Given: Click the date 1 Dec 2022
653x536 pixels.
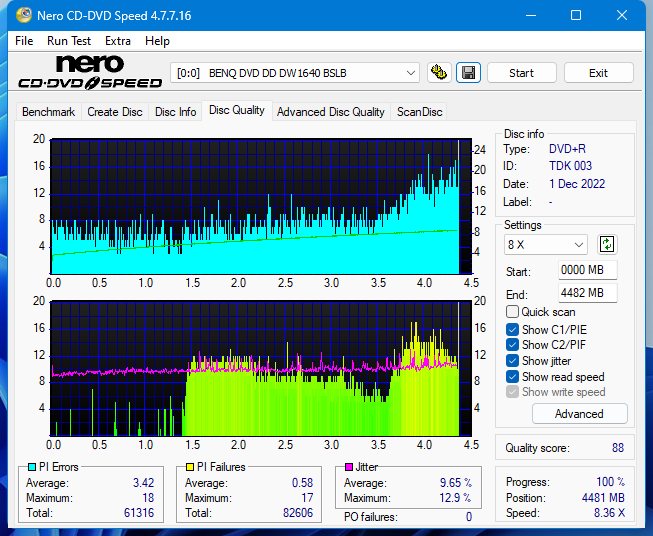Looking at the screenshot, I should [x=577, y=184].
